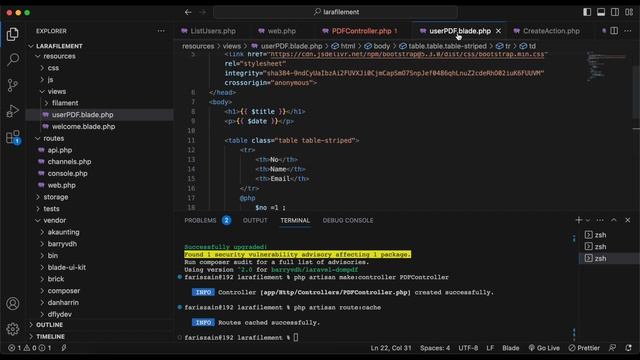Toggle the secondary side bar layout icon
Screen dimensions: 640x360
615,12
